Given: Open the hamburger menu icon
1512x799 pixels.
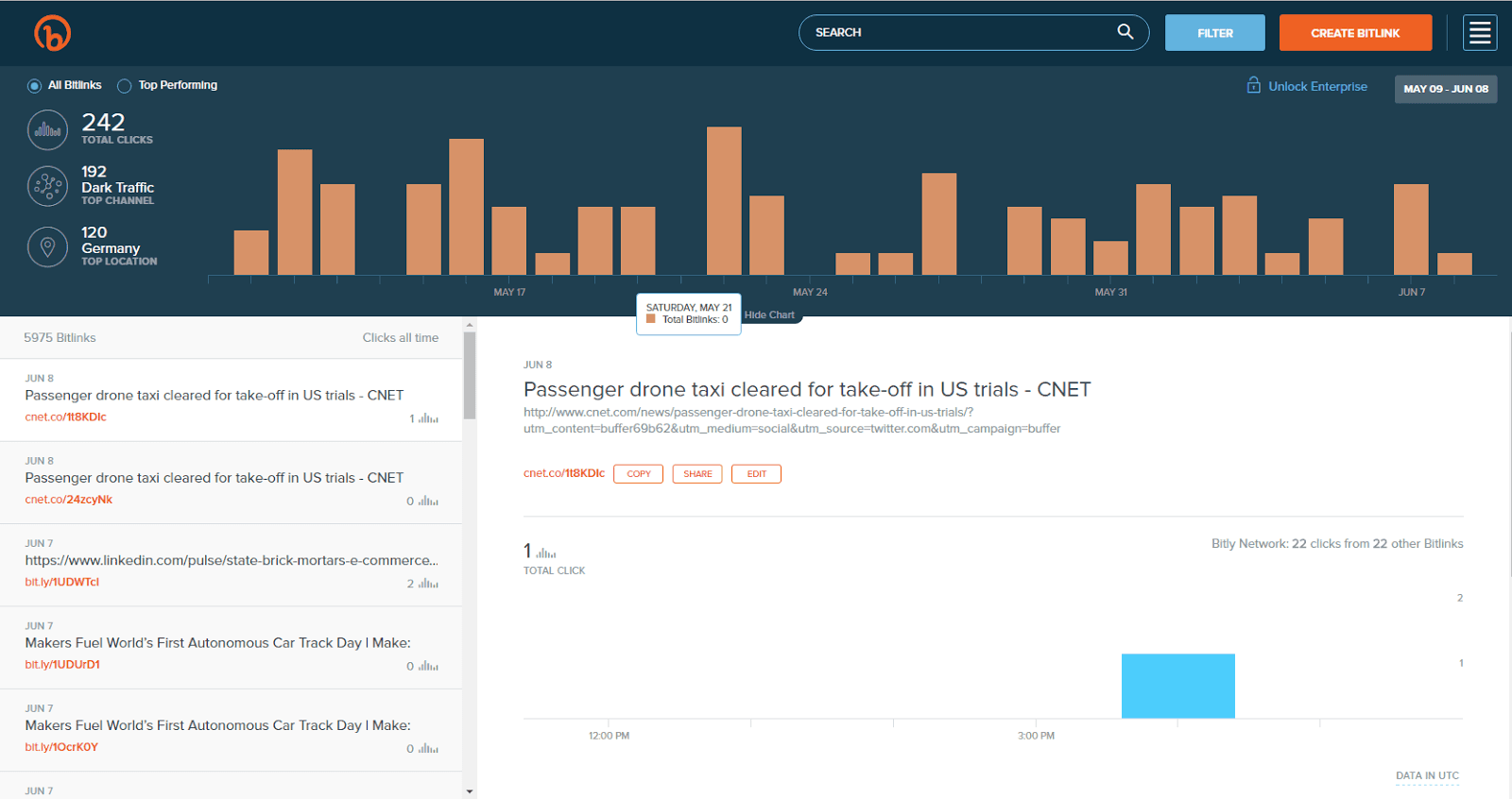Looking at the screenshot, I should tap(1480, 33).
